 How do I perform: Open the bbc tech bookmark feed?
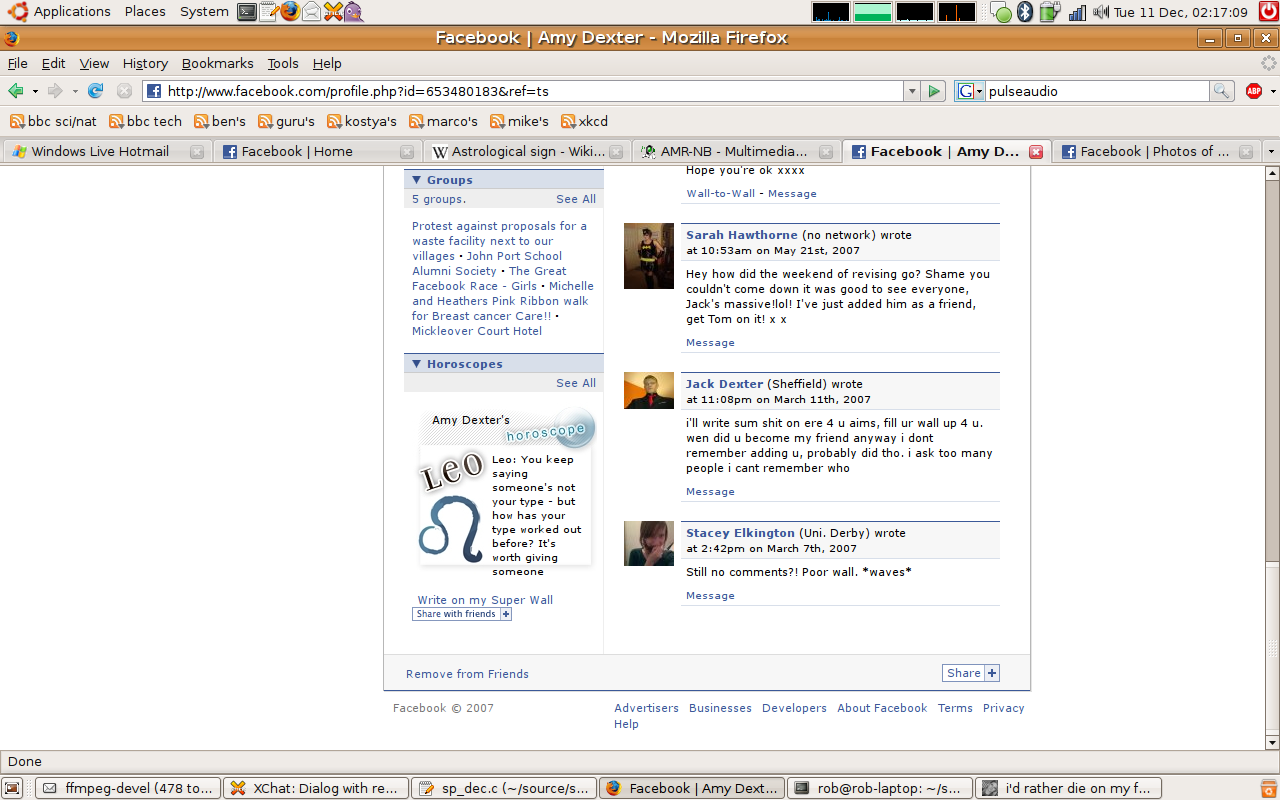[x=145, y=121]
